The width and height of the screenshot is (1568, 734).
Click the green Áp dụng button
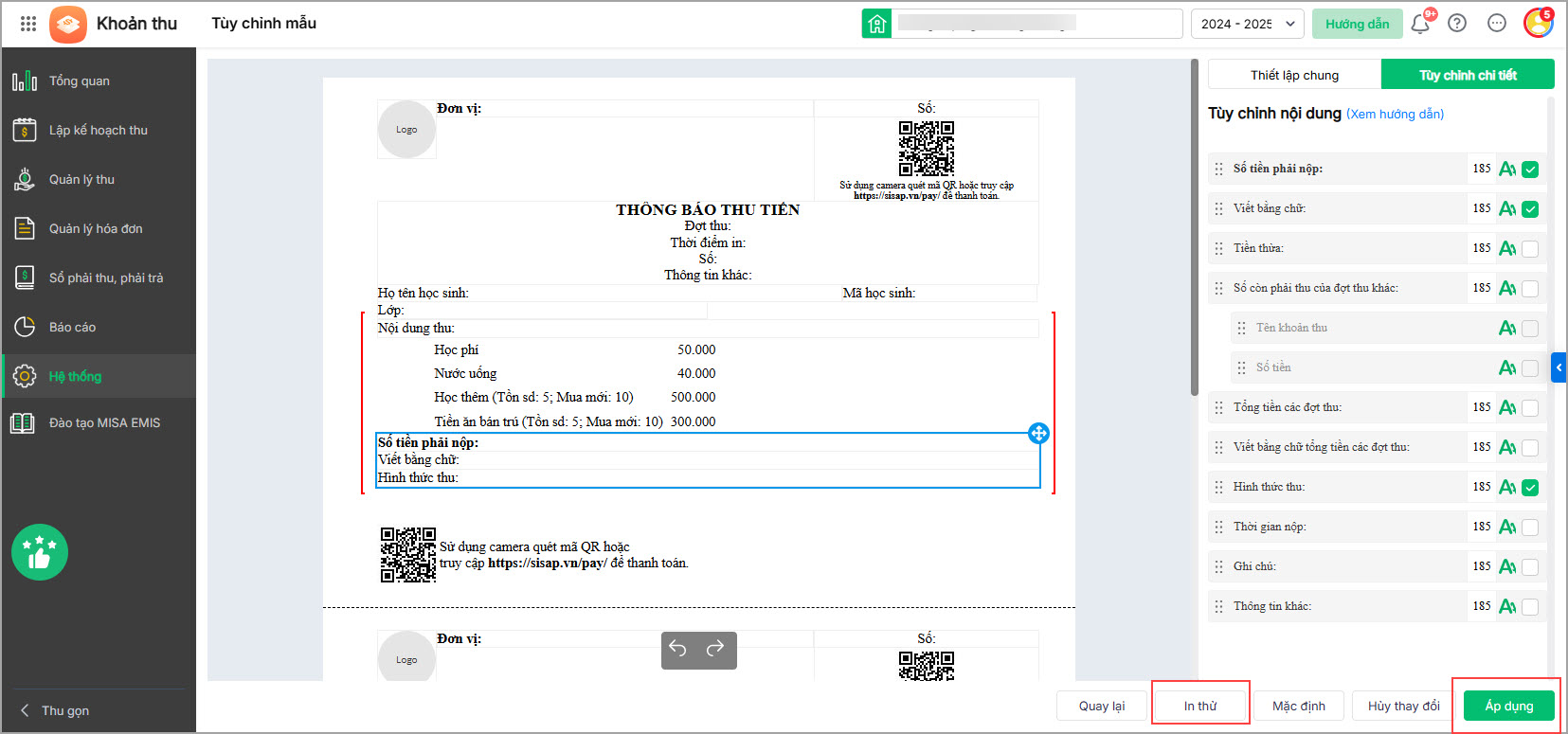(x=1509, y=706)
